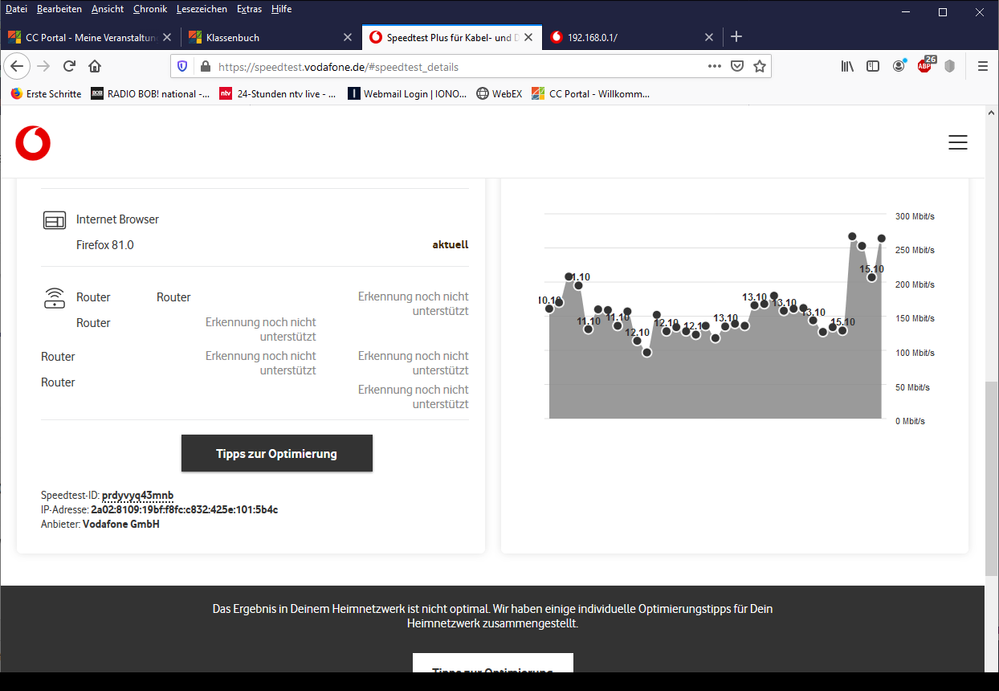This screenshot has width=999, height=691.
Task: Open the Extras menu
Action: pos(249,9)
